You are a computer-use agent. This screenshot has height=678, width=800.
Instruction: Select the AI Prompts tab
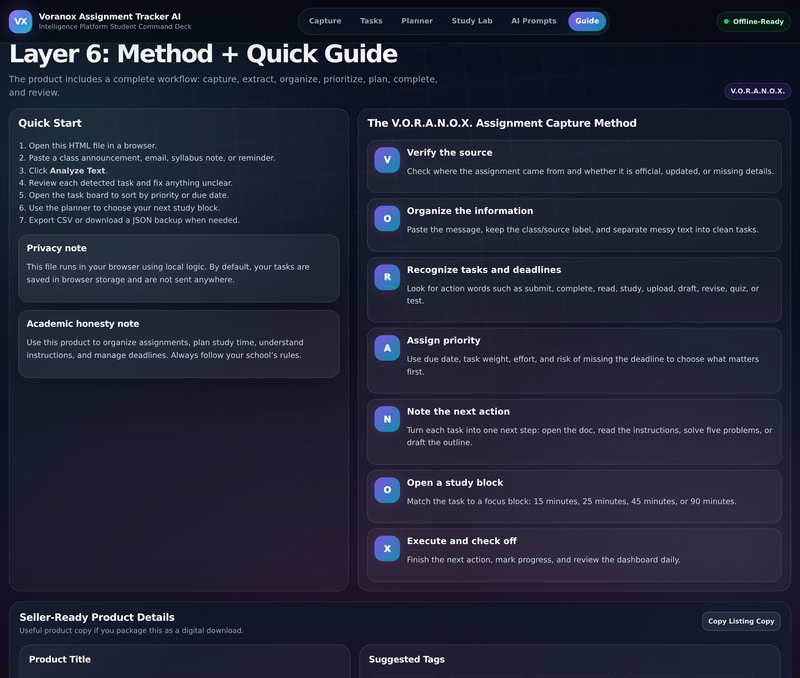[534, 21]
